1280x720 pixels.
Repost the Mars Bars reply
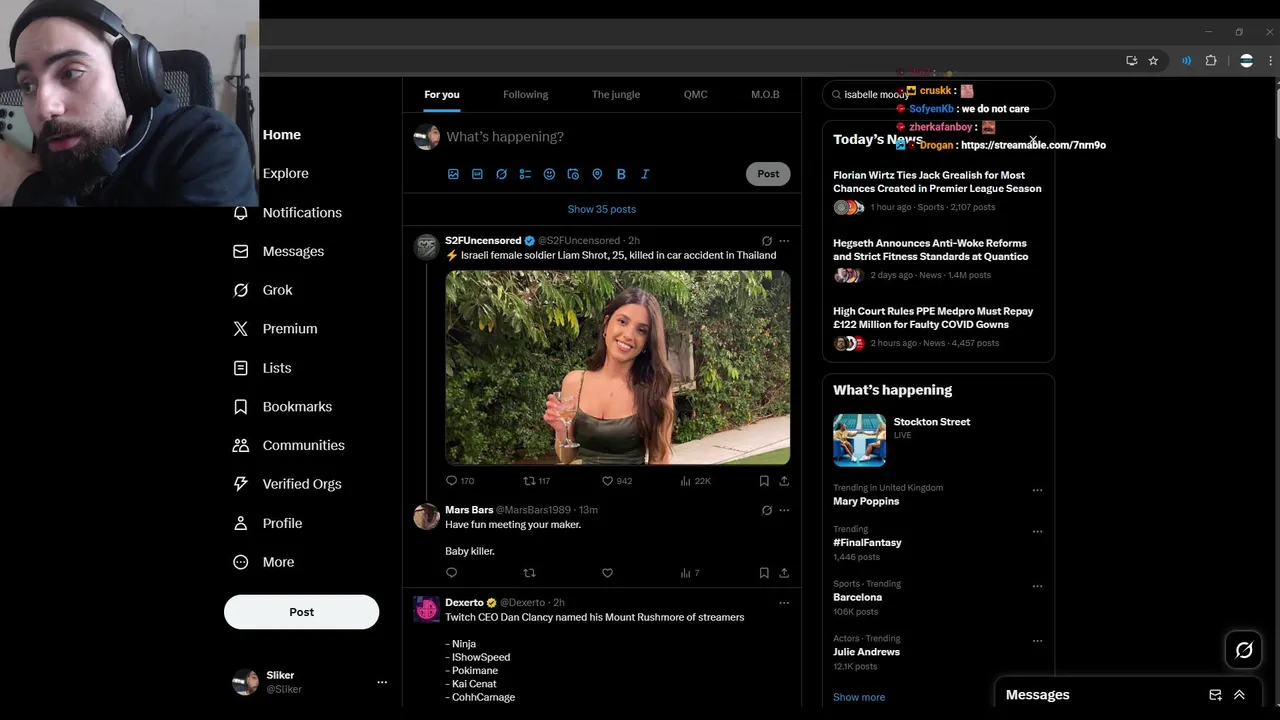click(529, 573)
